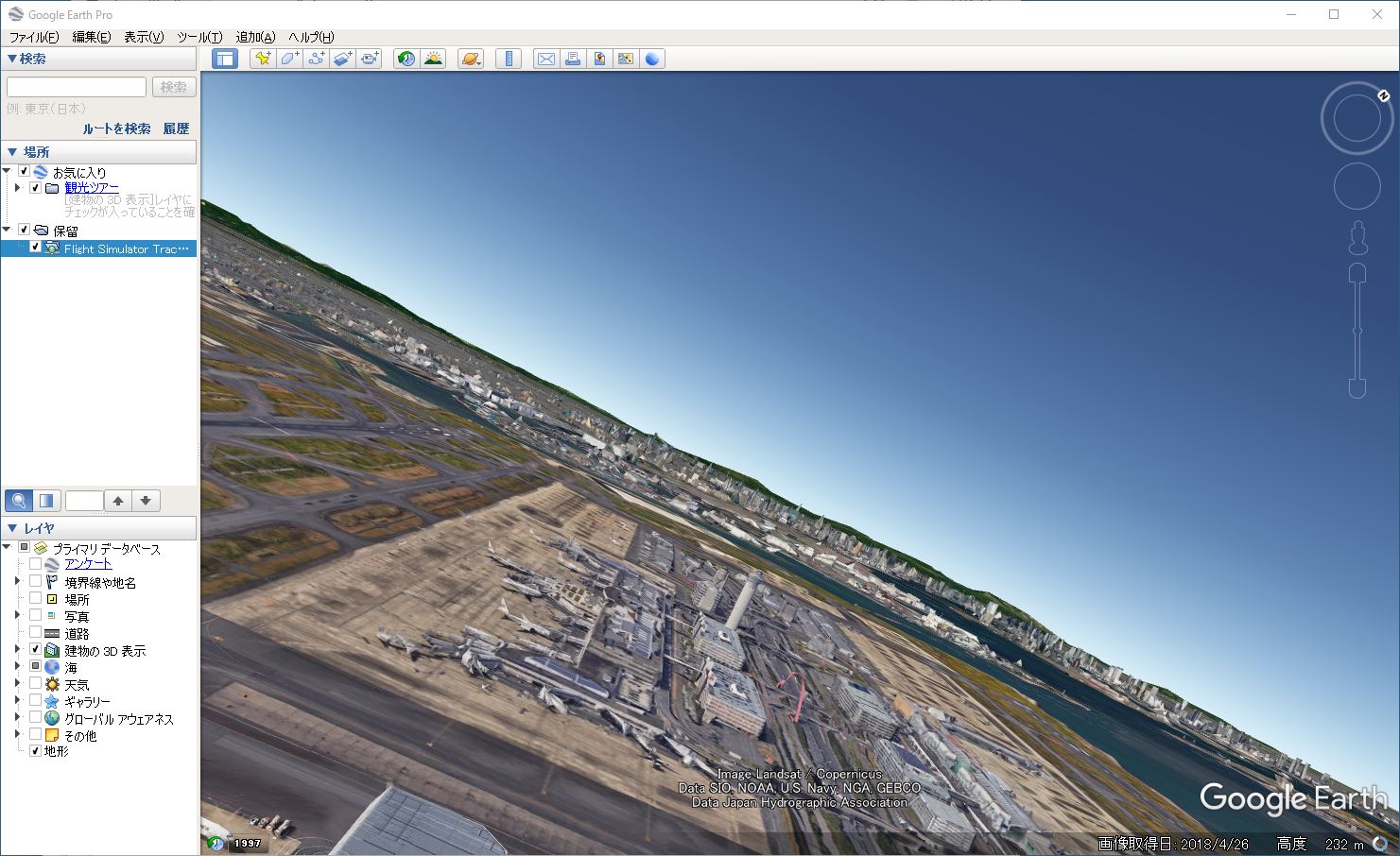Toggle sunlight across the landscape
The width and height of the screenshot is (1400, 856).
coord(433,59)
